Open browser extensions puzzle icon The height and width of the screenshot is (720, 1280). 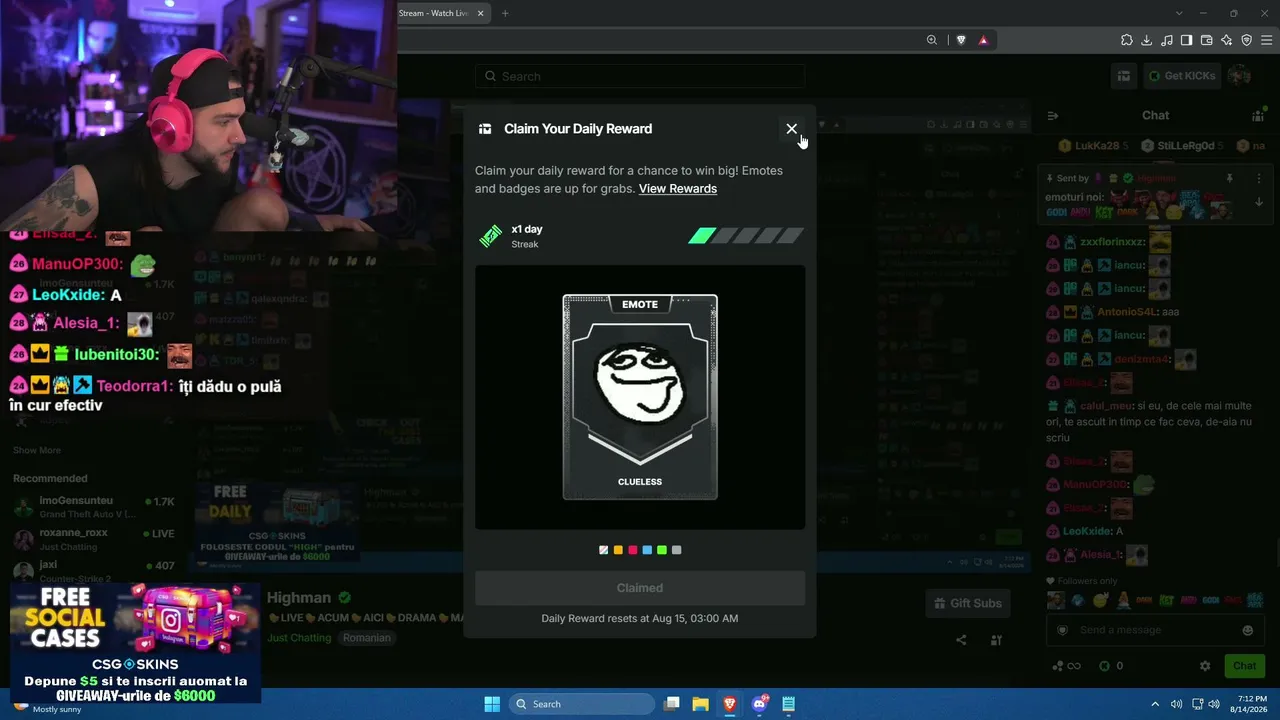[1127, 40]
